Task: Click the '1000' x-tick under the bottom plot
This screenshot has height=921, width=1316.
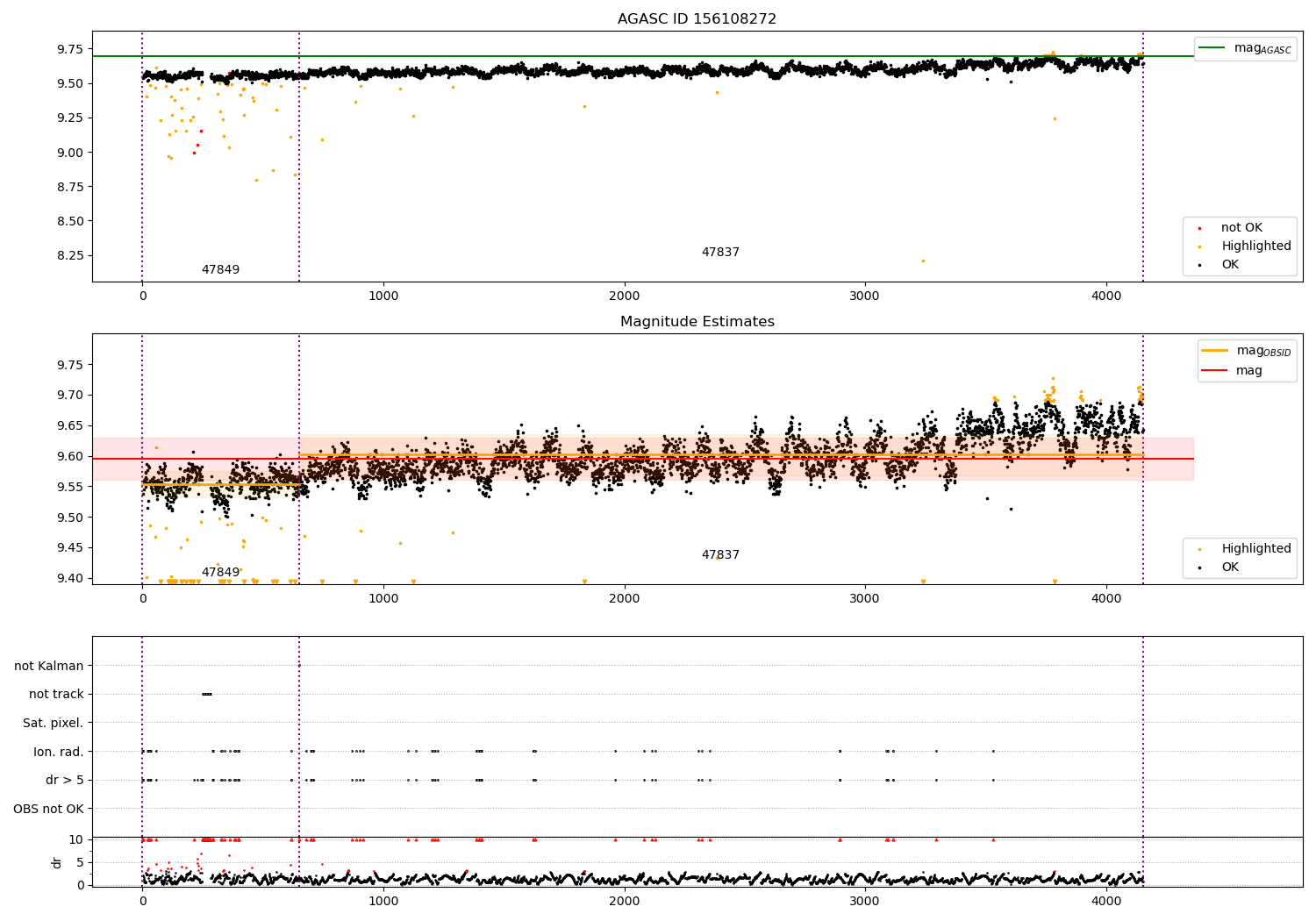Action: (x=383, y=901)
